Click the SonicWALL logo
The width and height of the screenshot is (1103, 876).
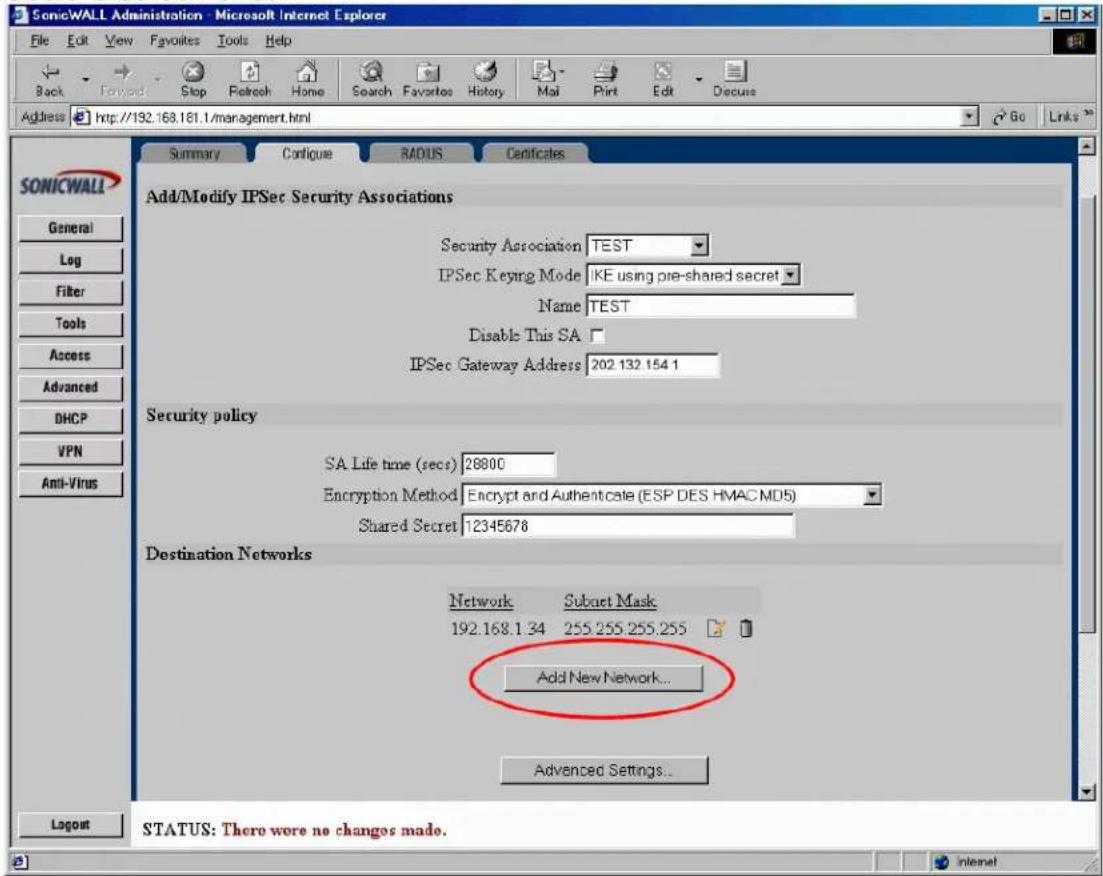(x=69, y=183)
